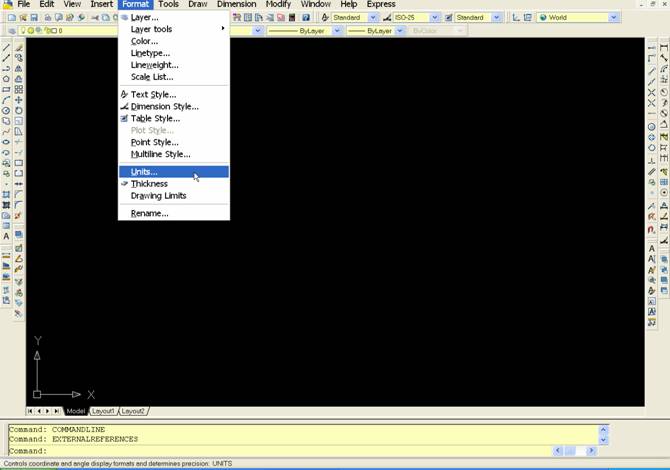
Task: Open the Layer Properties Manager icon
Action: (x=12, y=31)
